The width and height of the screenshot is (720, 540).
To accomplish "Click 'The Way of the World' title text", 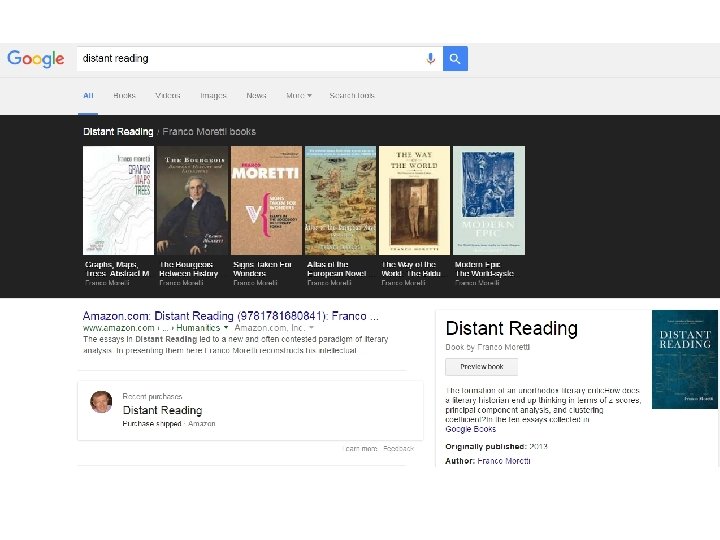I will pyautogui.click(x=411, y=269).
